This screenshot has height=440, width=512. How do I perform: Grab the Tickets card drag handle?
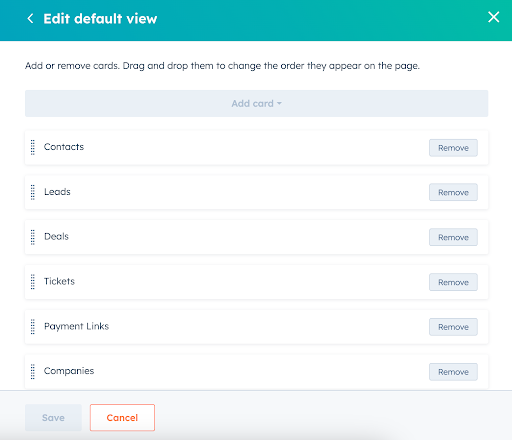33,282
